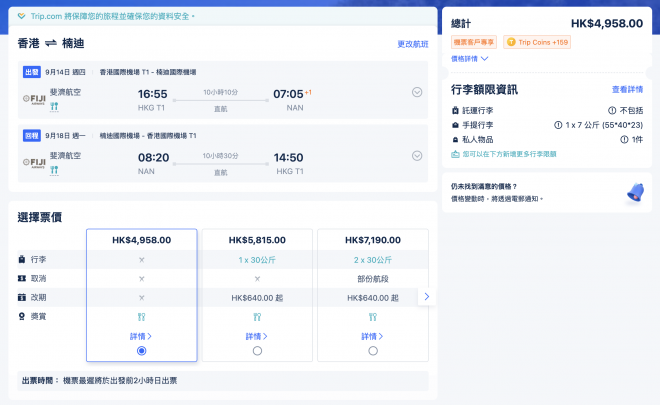Choose the HK$7,190.00 fare radio button
Screen dimensions: 660x405
(373, 351)
